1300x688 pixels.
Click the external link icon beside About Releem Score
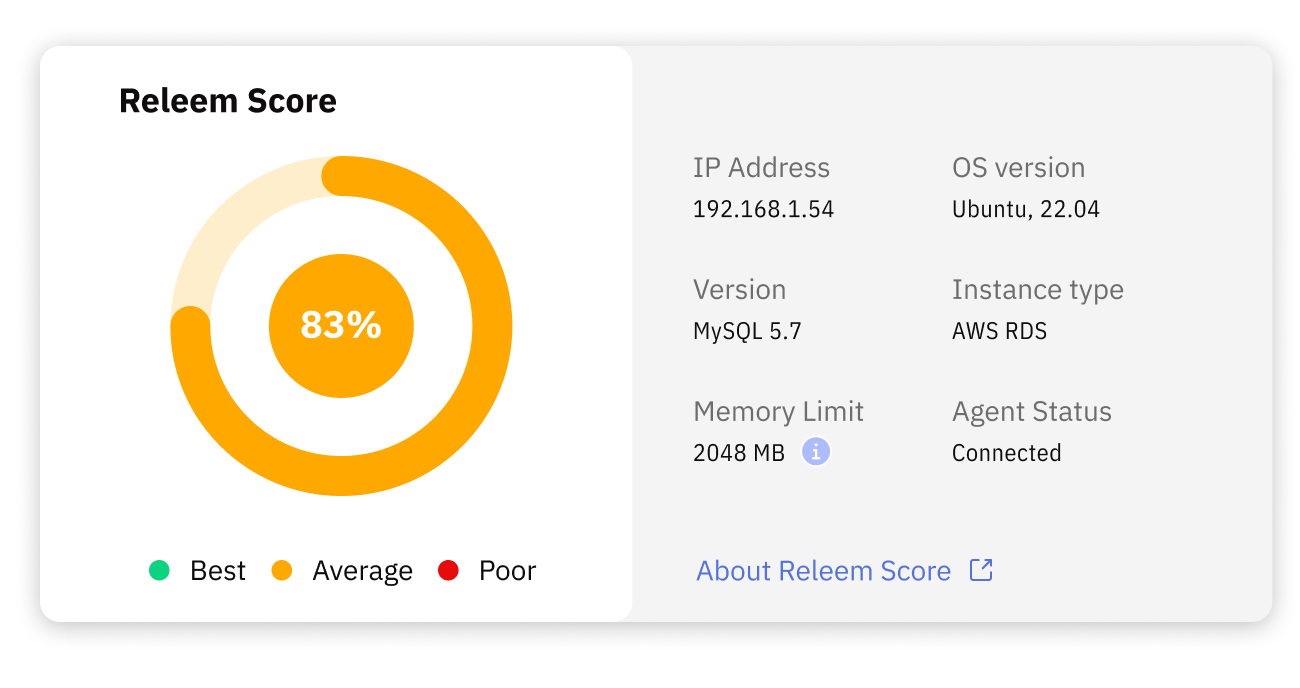point(981,570)
